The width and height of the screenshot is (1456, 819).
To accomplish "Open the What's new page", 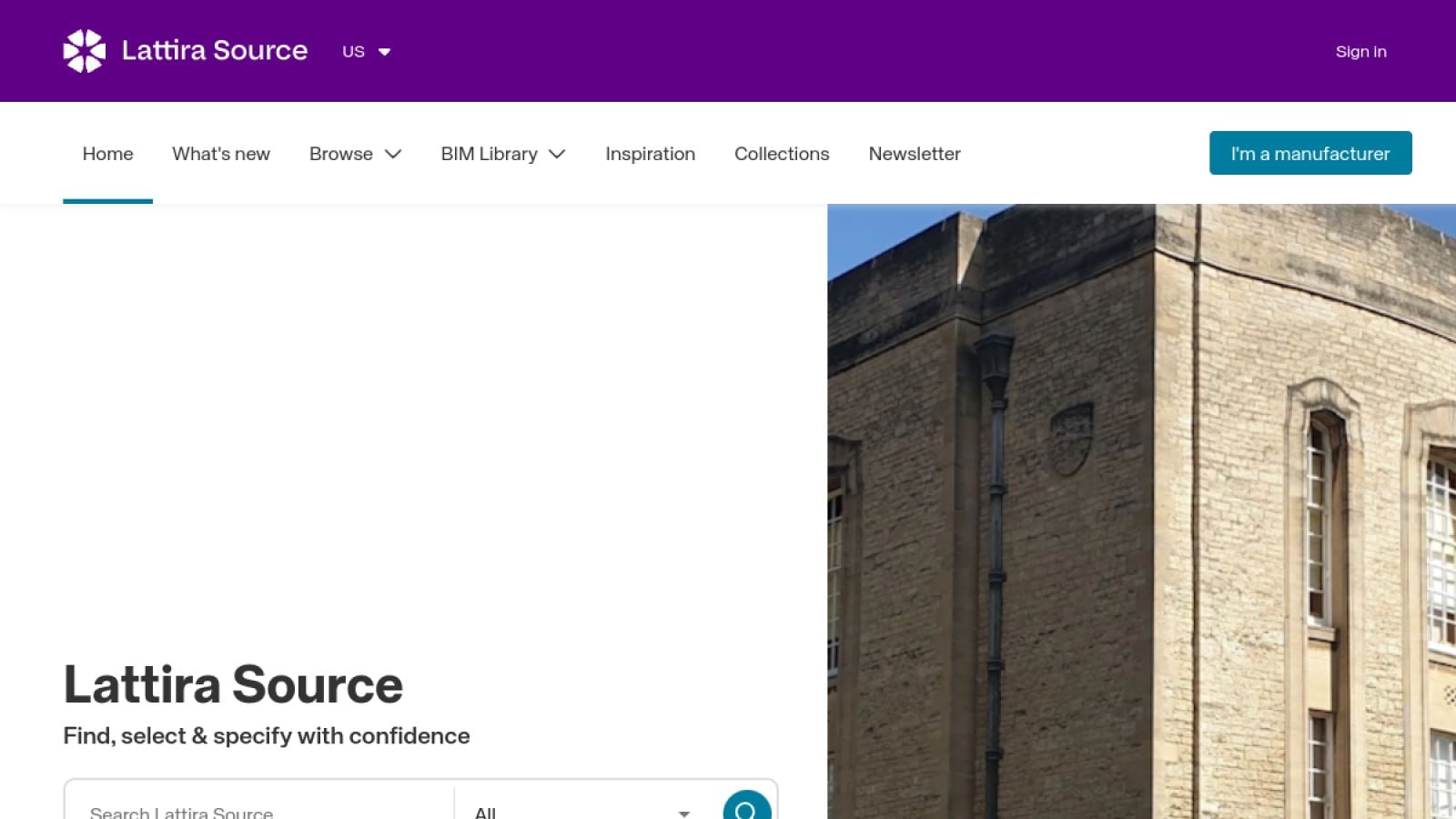I will pos(221,154).
